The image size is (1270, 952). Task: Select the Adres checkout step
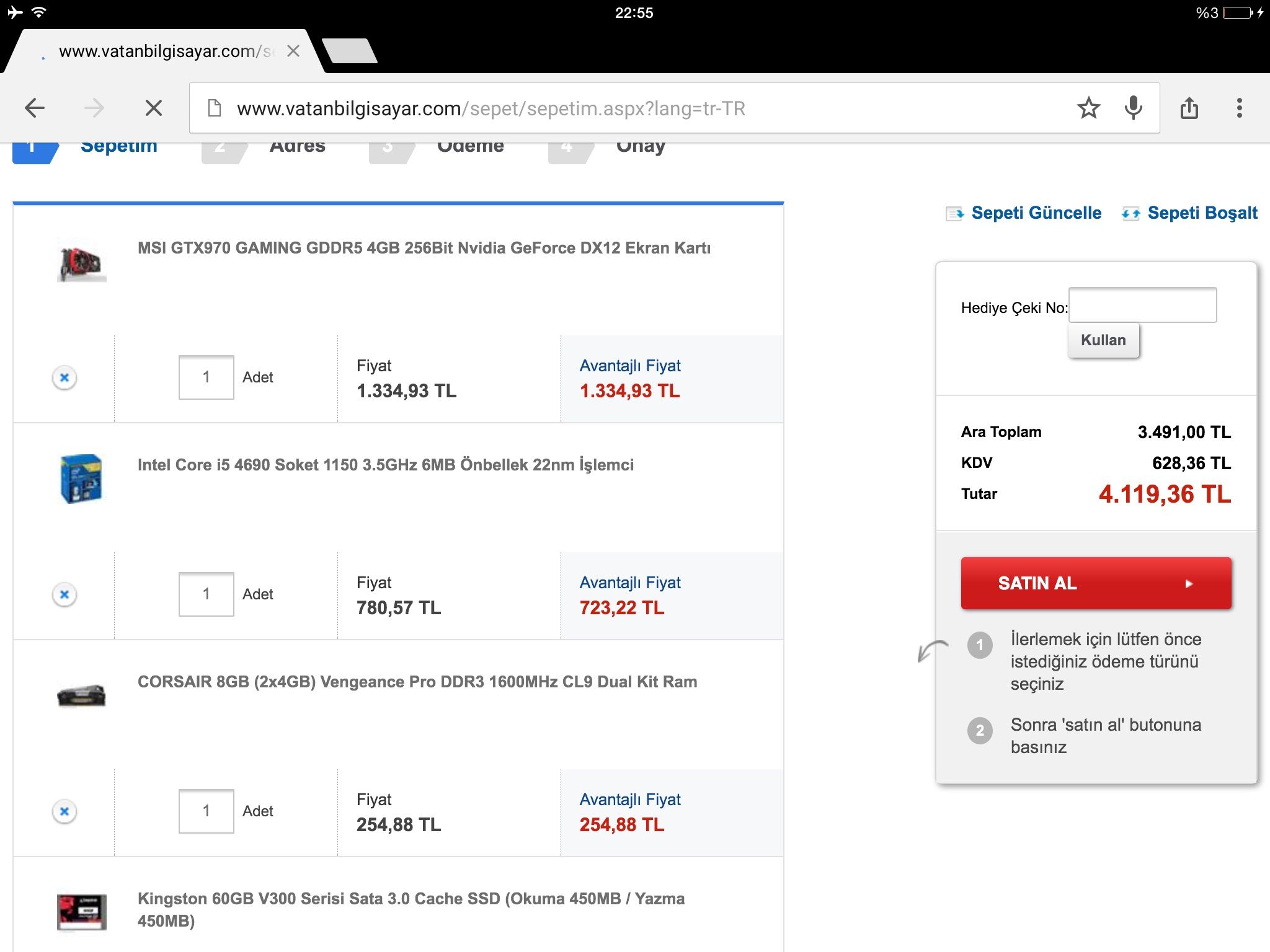click(x=297, y=148)
